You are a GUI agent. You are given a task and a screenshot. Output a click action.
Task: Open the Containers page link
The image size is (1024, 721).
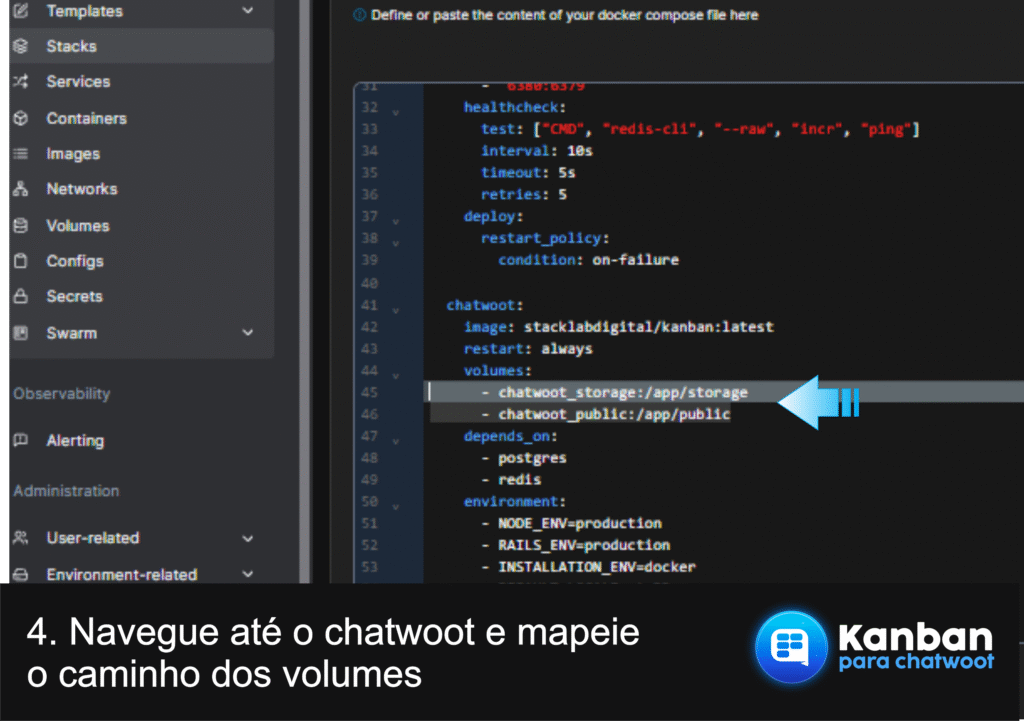86,118
